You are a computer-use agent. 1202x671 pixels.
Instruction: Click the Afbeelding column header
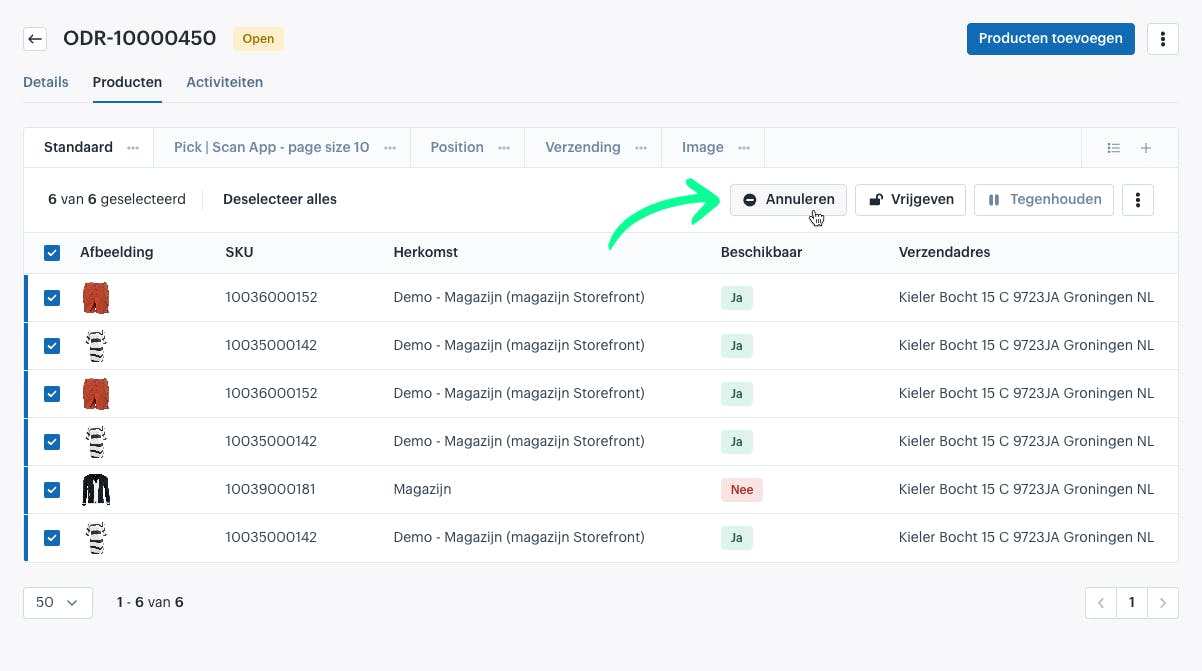pos(117,252)
